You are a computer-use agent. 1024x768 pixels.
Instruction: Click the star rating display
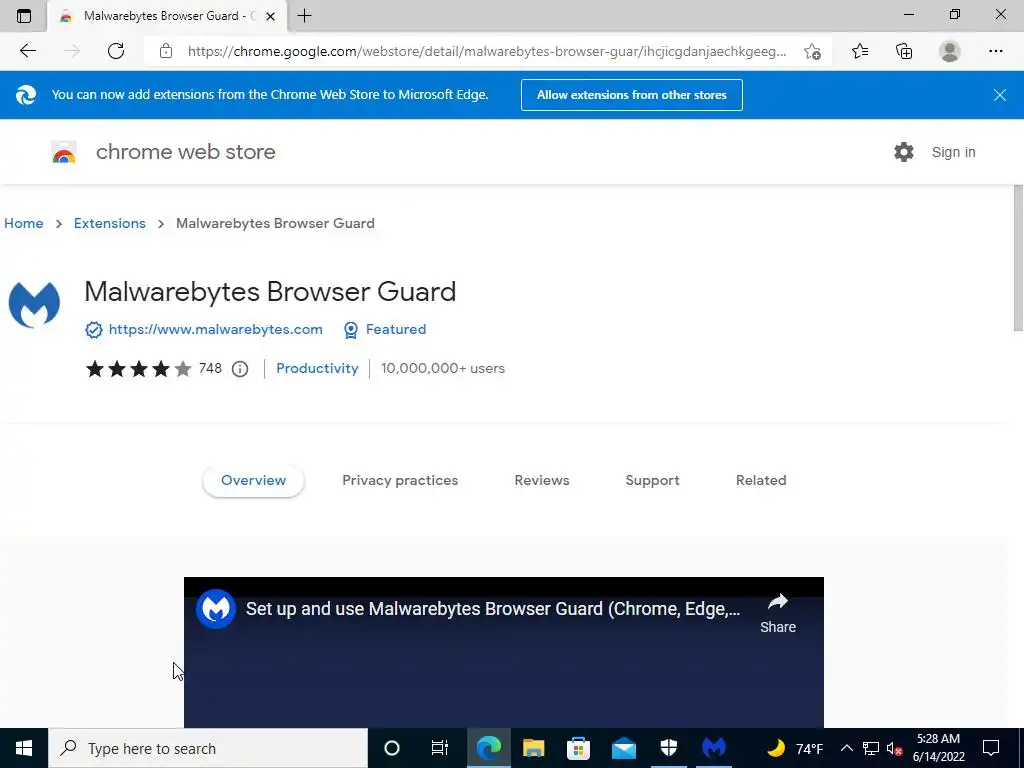pyautogui.click(x=138, y=369)
